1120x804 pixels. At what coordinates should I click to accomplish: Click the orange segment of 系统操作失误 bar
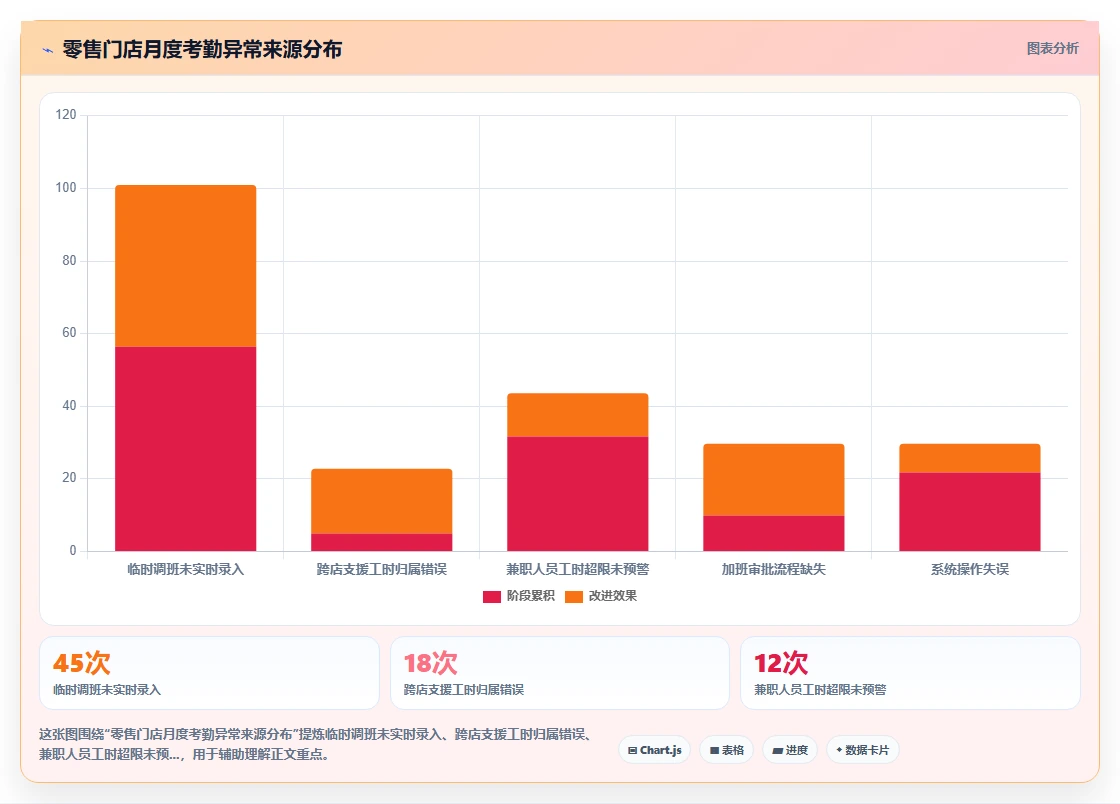tap(970, 458)
